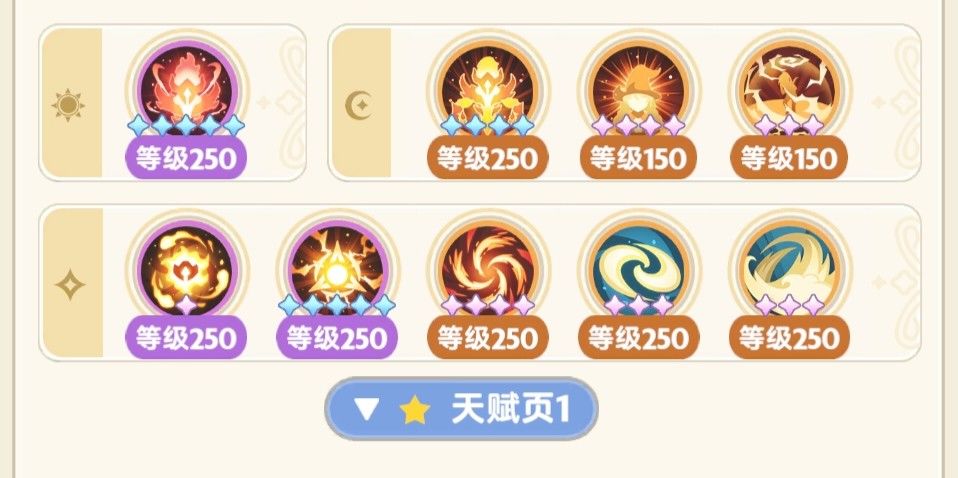The height and width of the screenshot is (478, 958).
Task: Click the white triangle arrow on 天赋页1
Action: pyautogui.click(x=367, y=410)
